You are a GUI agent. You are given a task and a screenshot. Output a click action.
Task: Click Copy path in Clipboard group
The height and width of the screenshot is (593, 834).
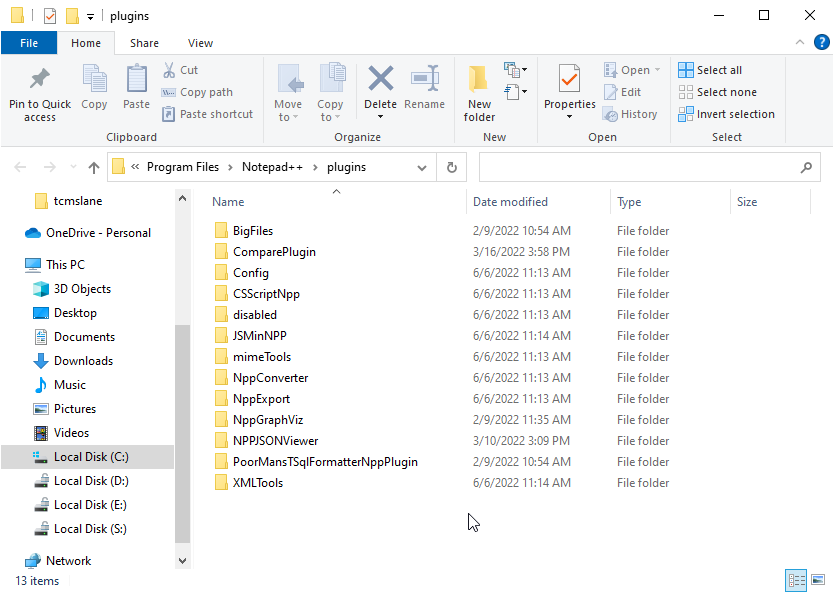point(197,92)
